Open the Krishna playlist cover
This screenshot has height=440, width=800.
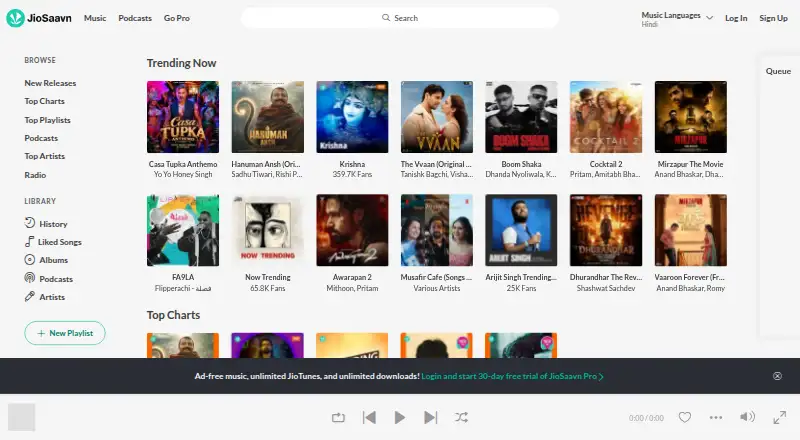coord(352,117)
